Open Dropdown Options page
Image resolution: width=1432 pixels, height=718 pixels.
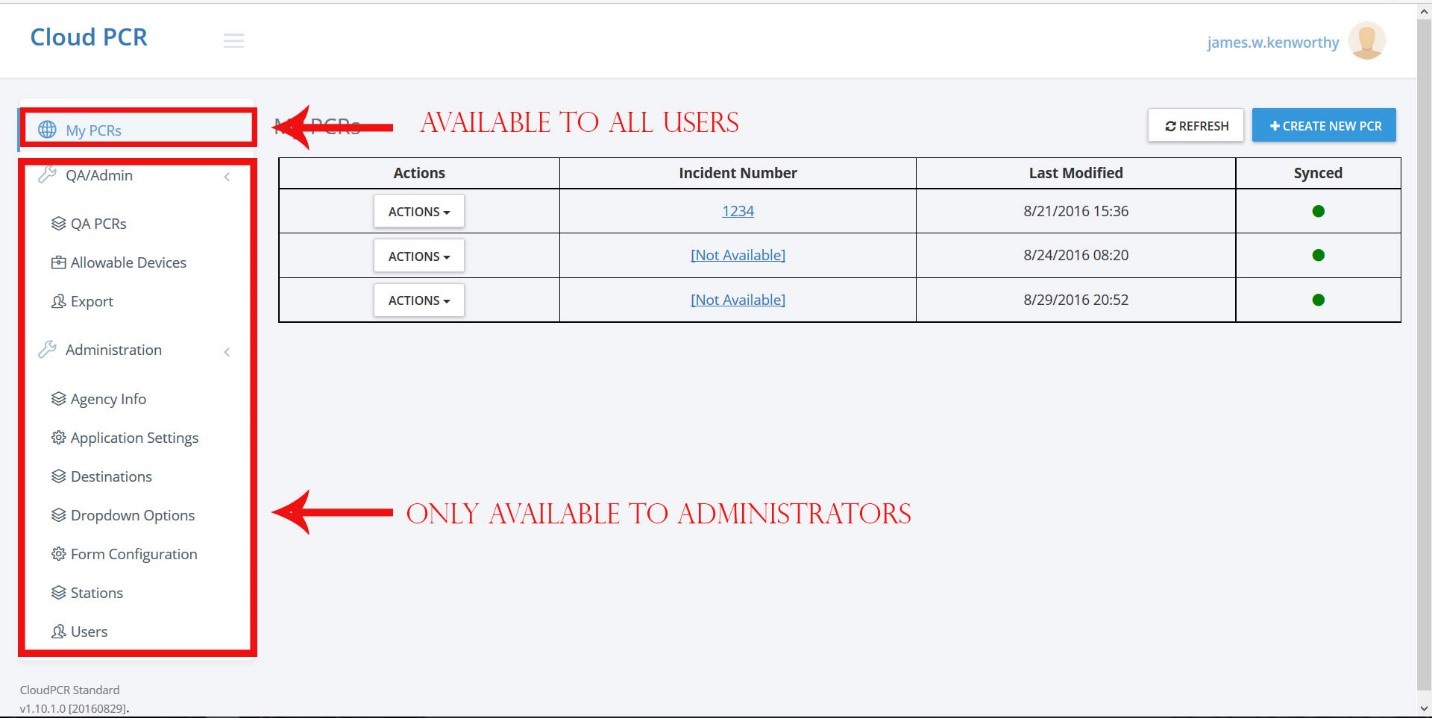[132, 516]
